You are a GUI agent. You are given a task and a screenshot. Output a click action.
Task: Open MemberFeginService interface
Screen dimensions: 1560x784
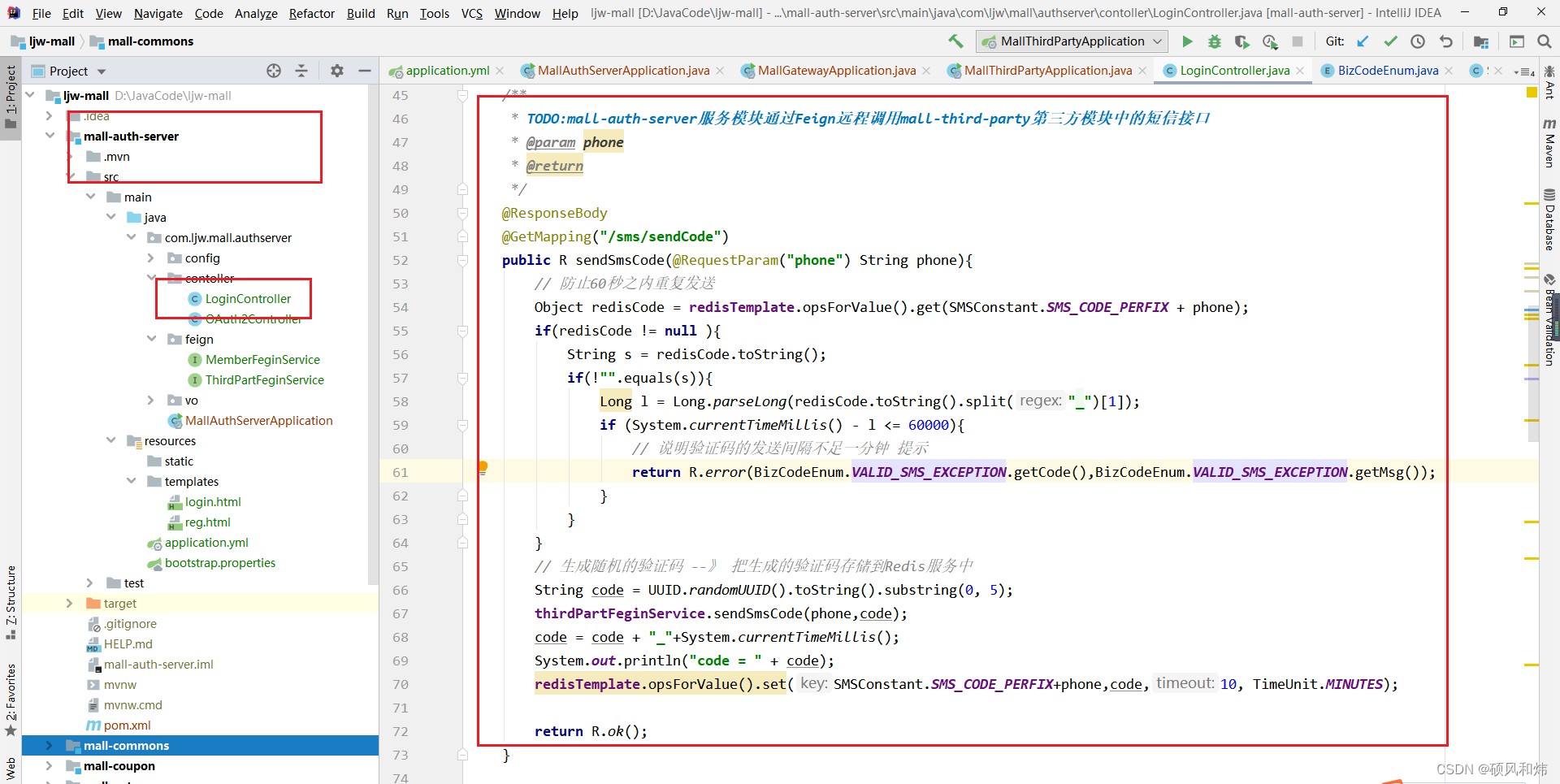(262, 359)
